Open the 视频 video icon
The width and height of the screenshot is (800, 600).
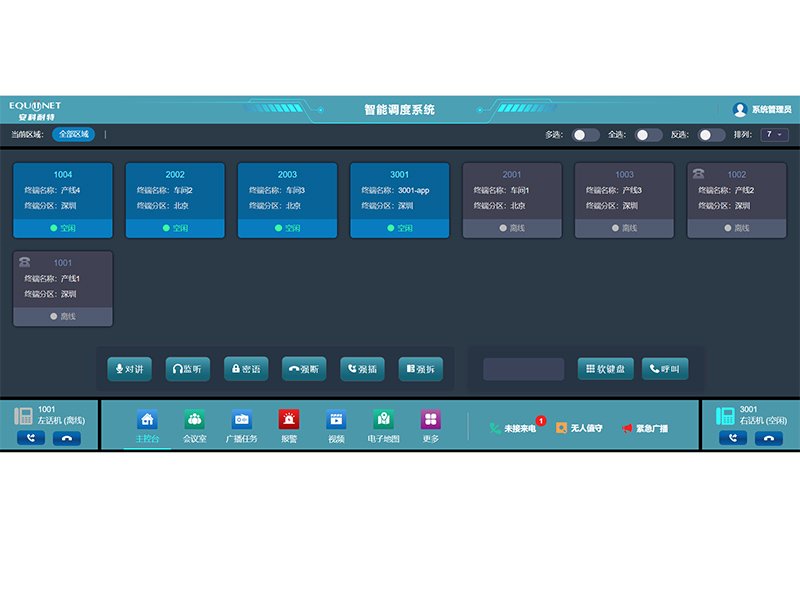tap(336, 420)
